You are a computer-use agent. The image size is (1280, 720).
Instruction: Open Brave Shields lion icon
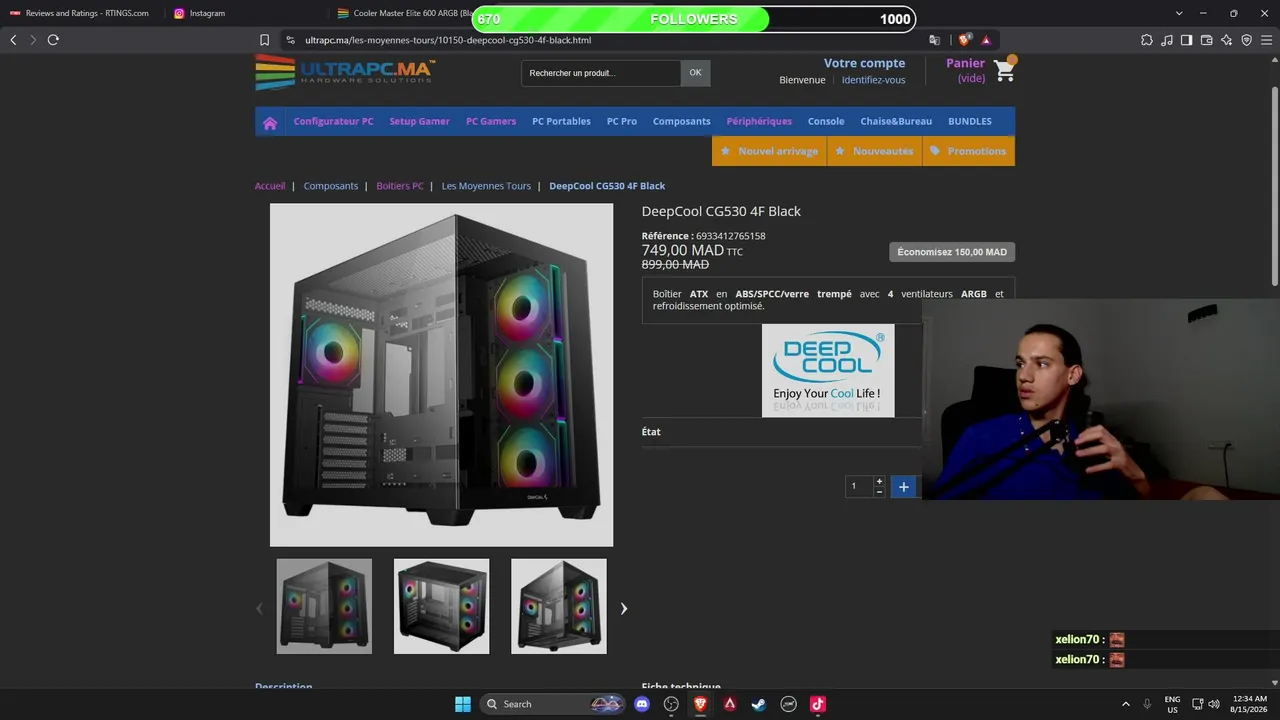964,40
